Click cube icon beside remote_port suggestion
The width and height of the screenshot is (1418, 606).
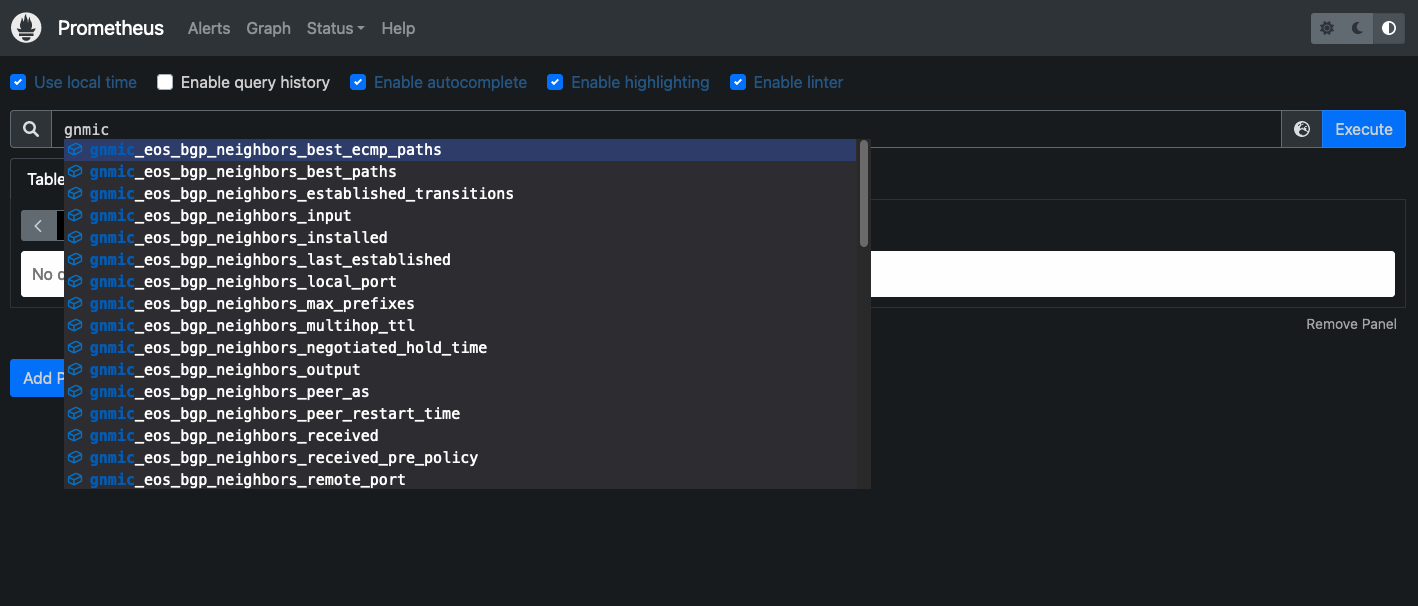[x=76, y=480]
